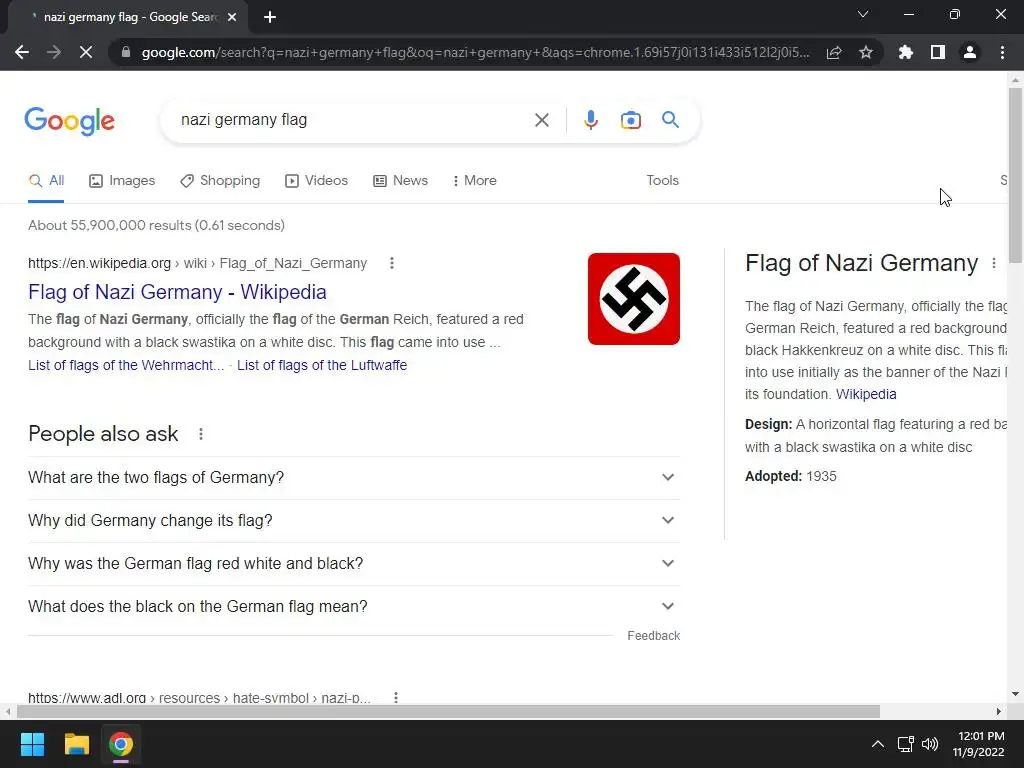
Task: Share this page from the address bar
Action: [x=834, y=52]
